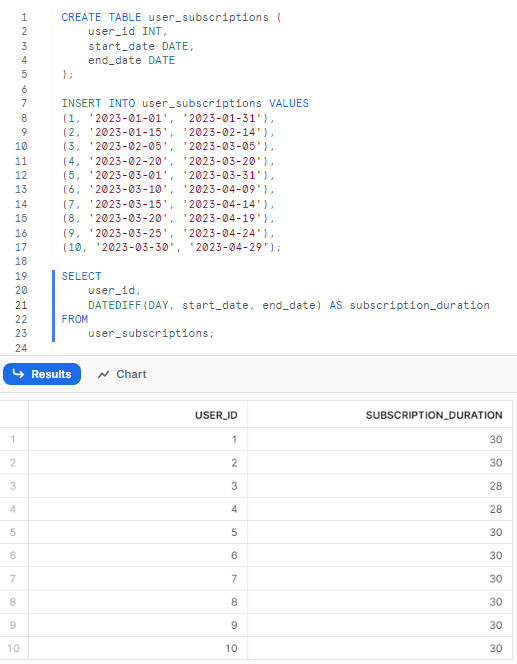The width and height of the screenshot is (517, 664).
Task: Click USER_ID cell with value 2
Action: [x=138, y=463]
